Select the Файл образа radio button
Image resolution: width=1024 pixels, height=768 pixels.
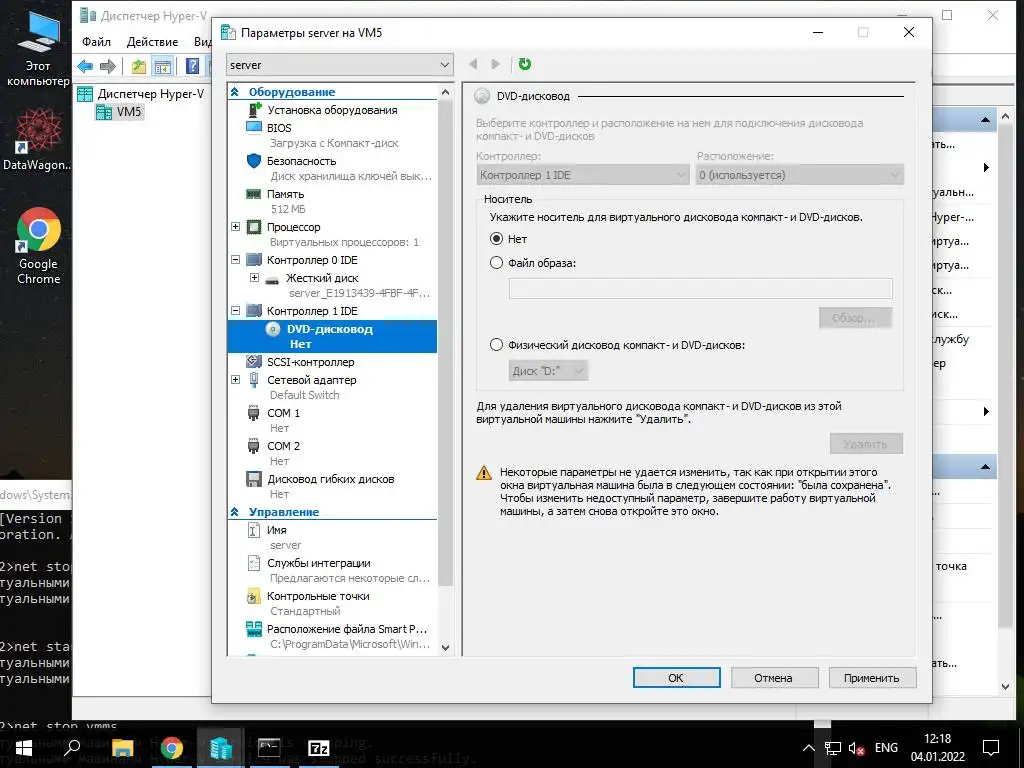click(496, 263)
